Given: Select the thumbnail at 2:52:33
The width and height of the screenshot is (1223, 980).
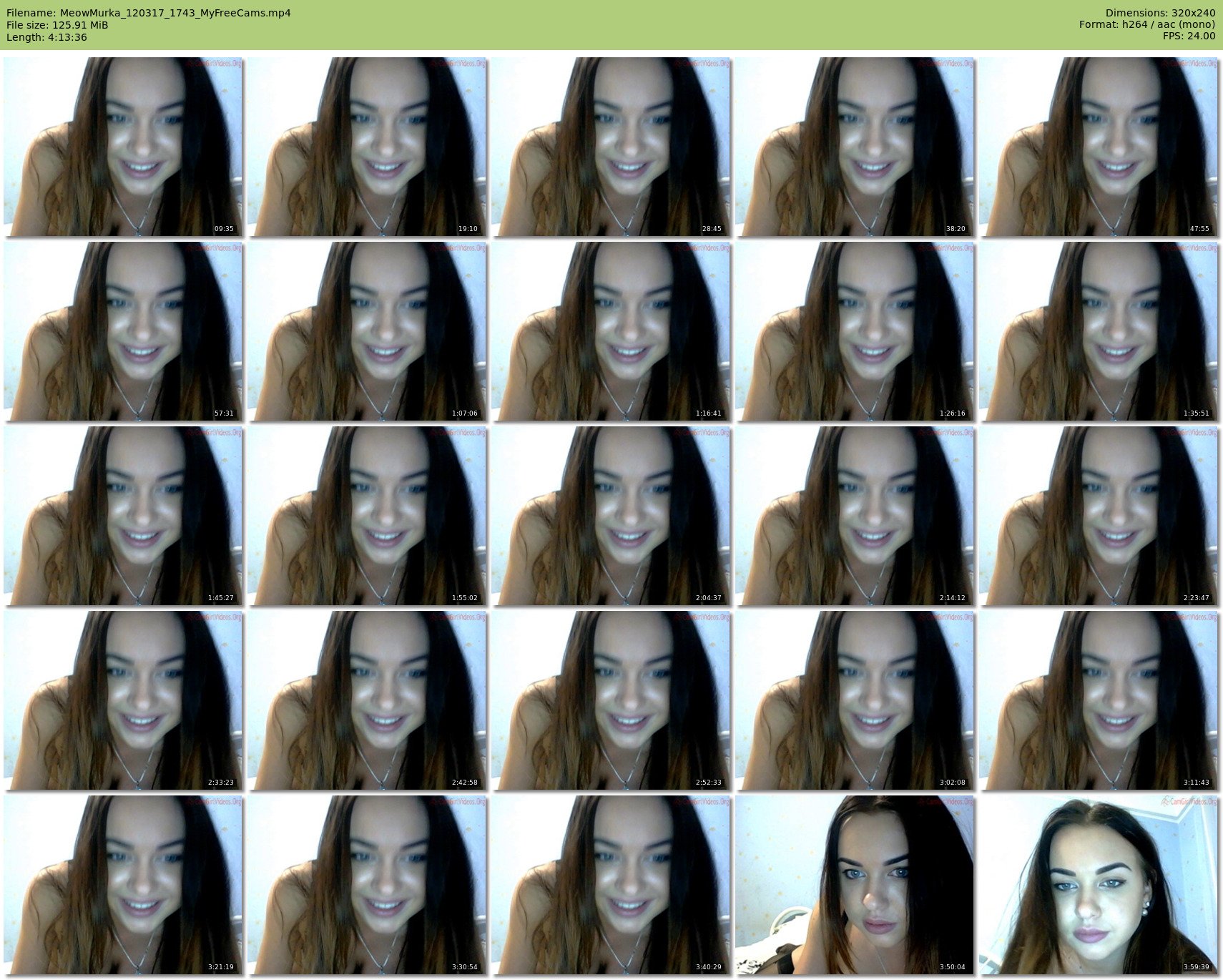Looking at the screenshot, I should point(611,700).
